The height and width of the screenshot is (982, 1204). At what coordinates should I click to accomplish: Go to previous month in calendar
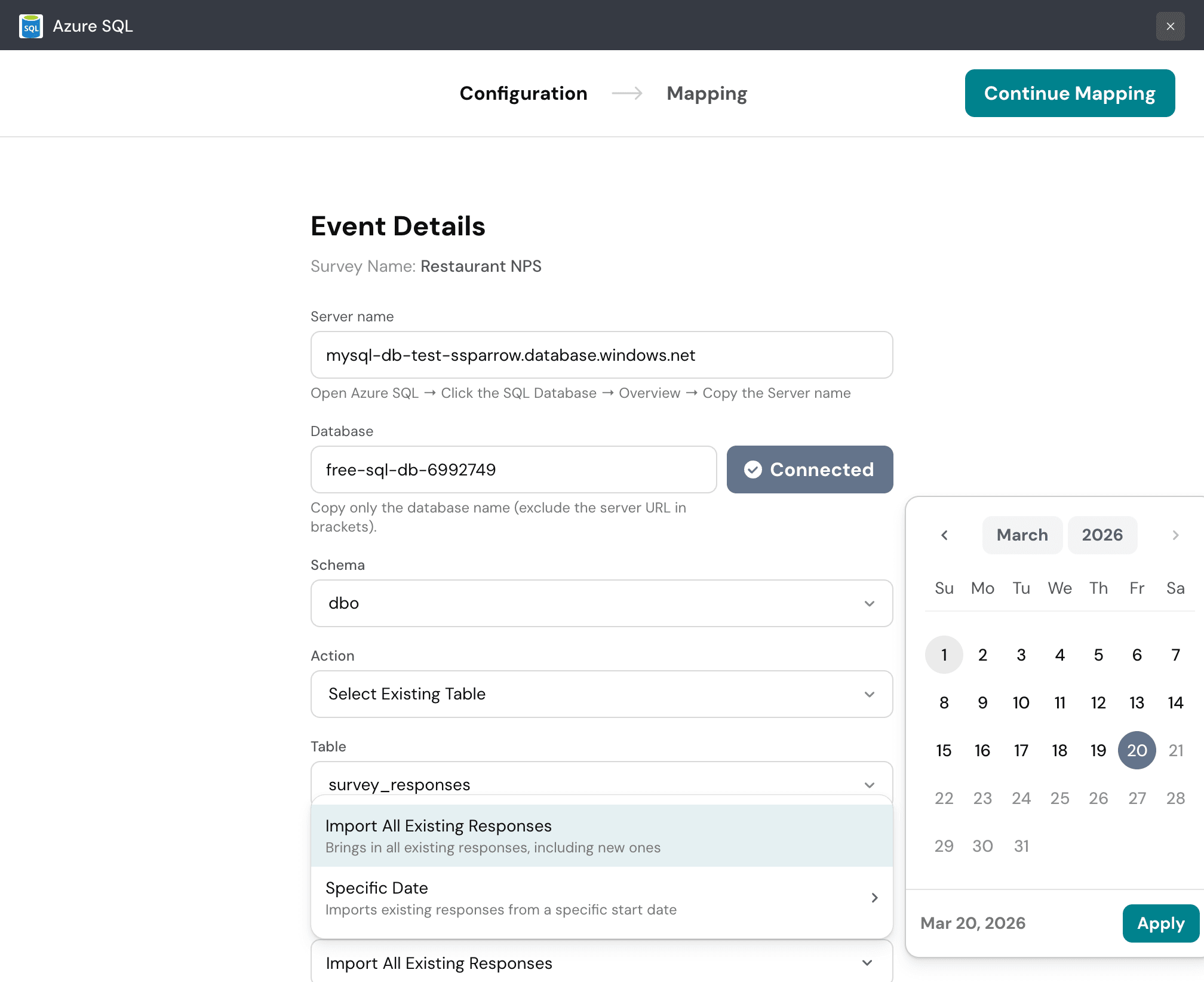(x=944, y=535)
